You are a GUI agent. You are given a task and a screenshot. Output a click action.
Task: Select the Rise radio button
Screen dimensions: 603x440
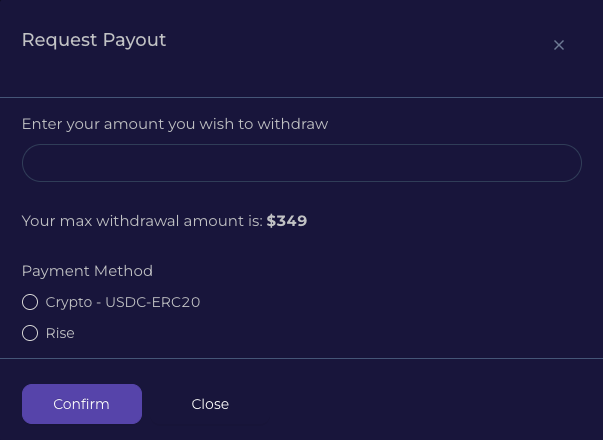(x=30, y=333)
